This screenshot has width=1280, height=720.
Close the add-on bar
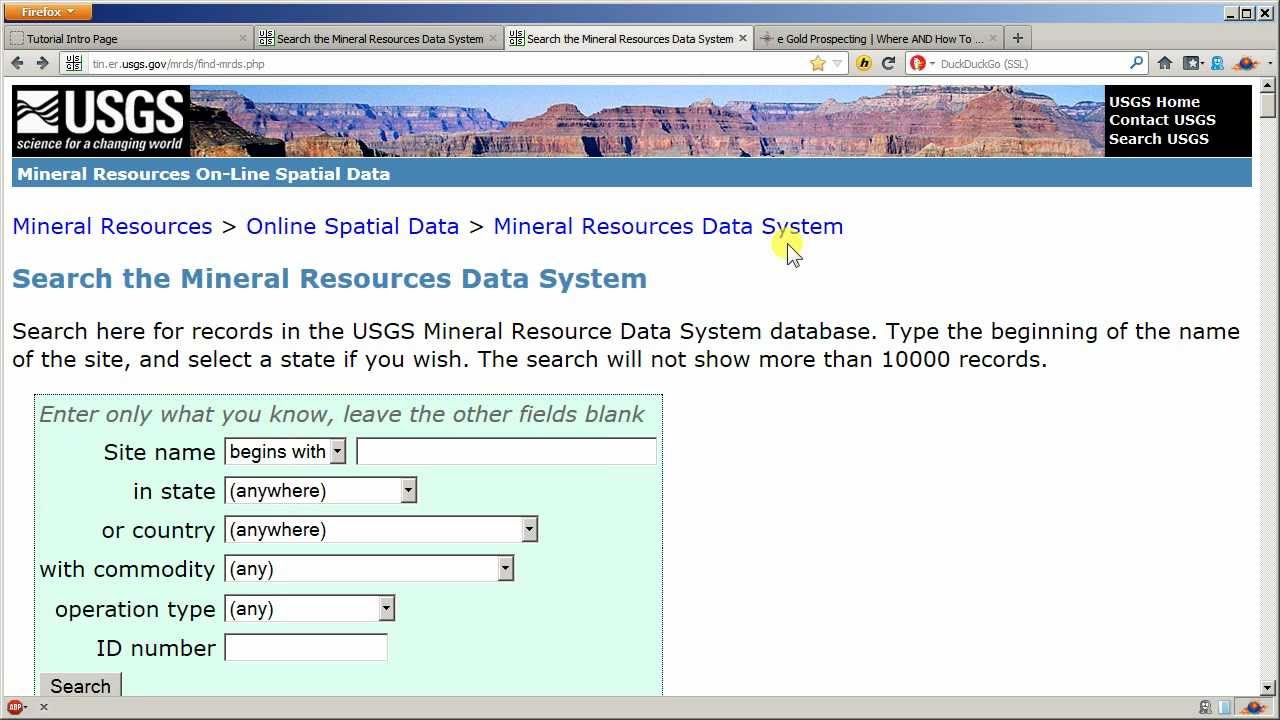44,707
